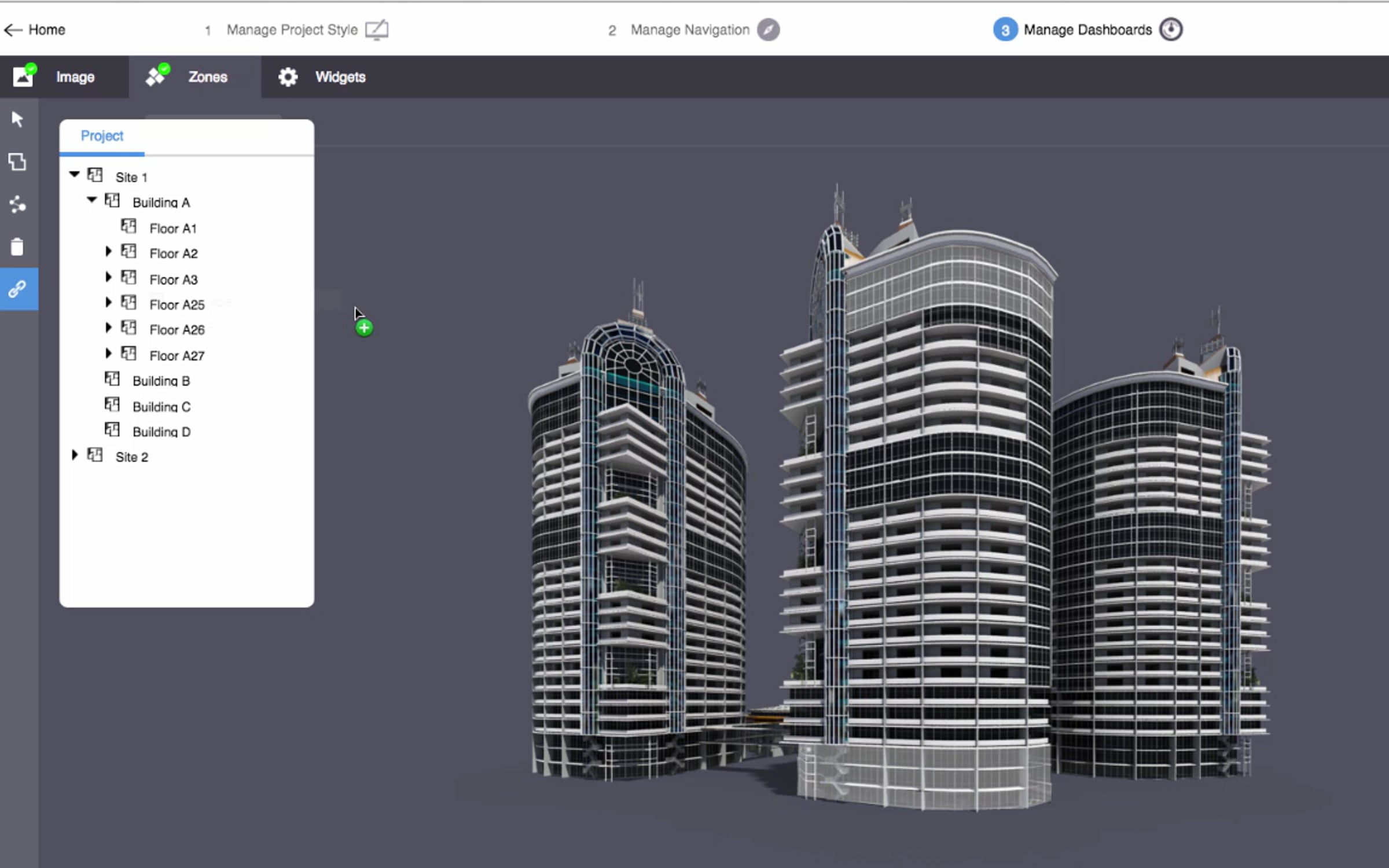This screenshot has height=868, width=1389.
Task: Expand the Site 2 tree node
Action: [x=74, y=455]
